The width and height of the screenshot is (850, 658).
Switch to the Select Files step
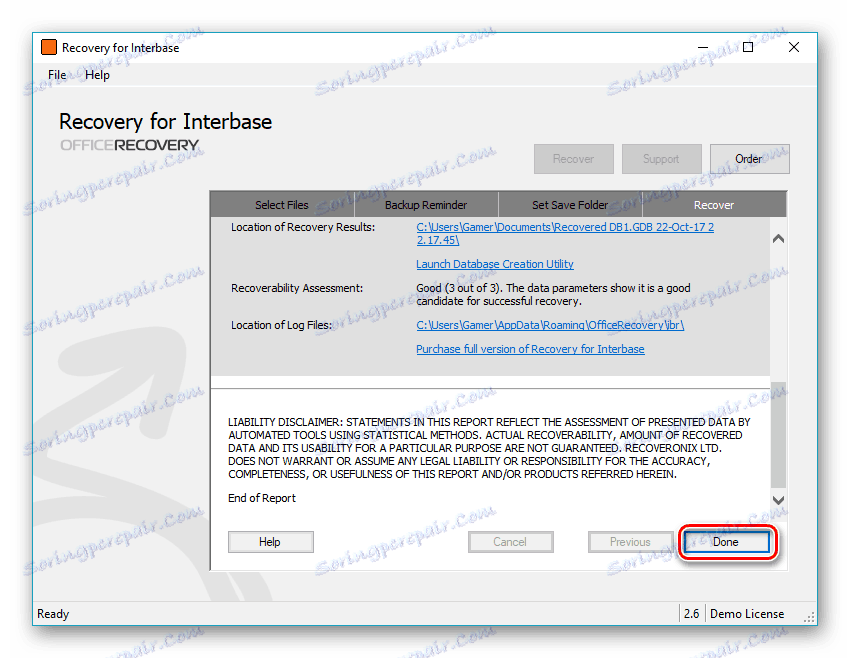282,205
